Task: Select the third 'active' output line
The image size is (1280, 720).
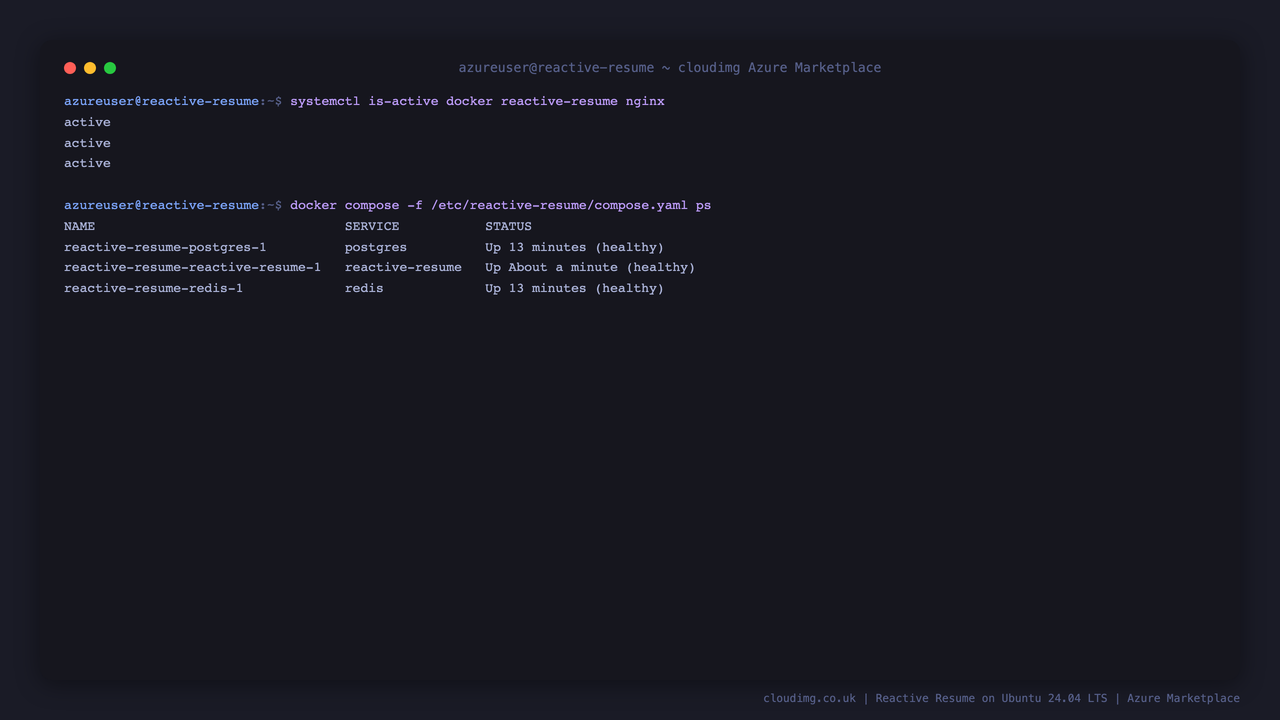Action: [x=87, y=163]
